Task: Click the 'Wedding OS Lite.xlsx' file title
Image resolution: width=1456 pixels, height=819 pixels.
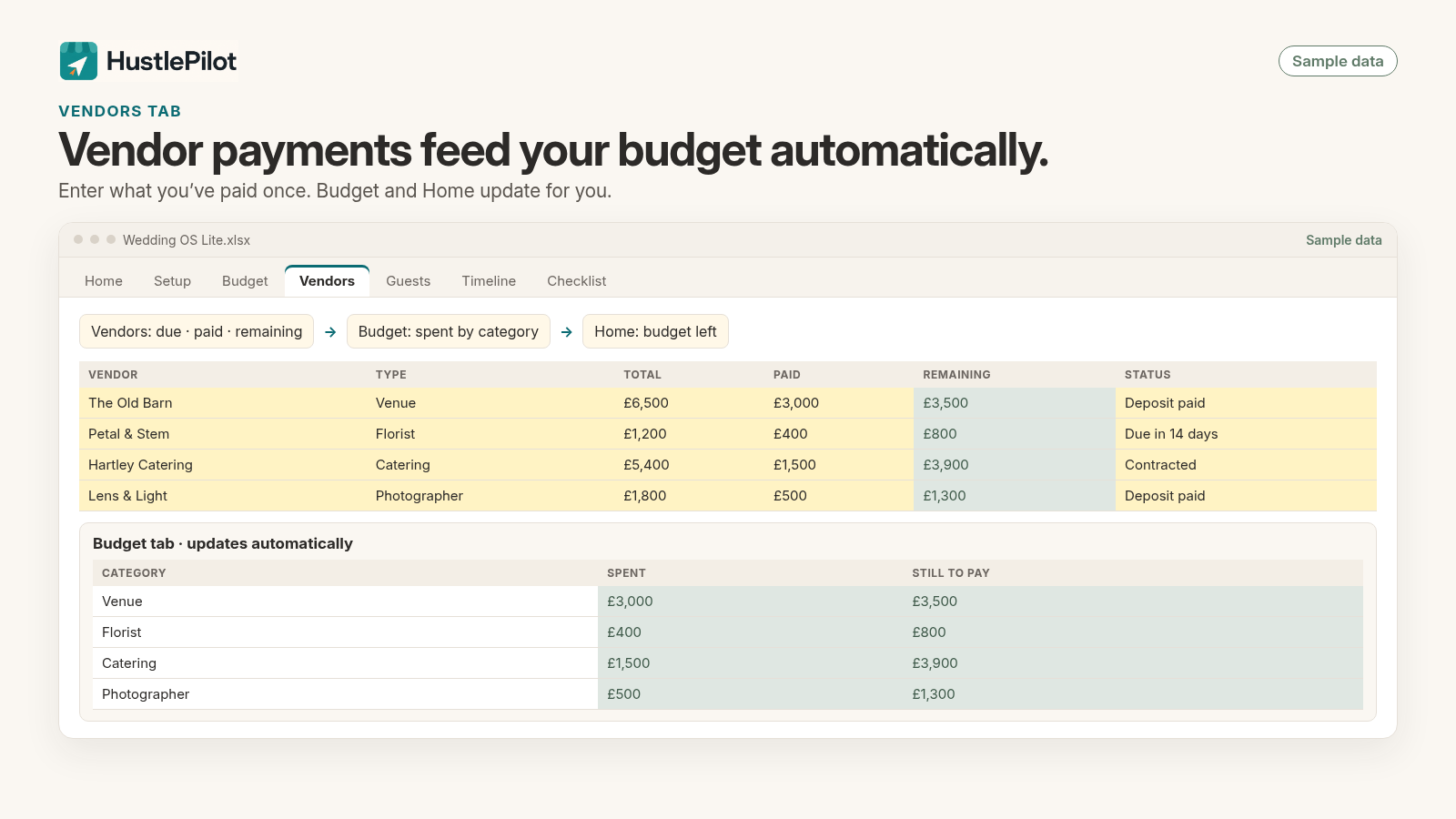Action: (187, 240)
